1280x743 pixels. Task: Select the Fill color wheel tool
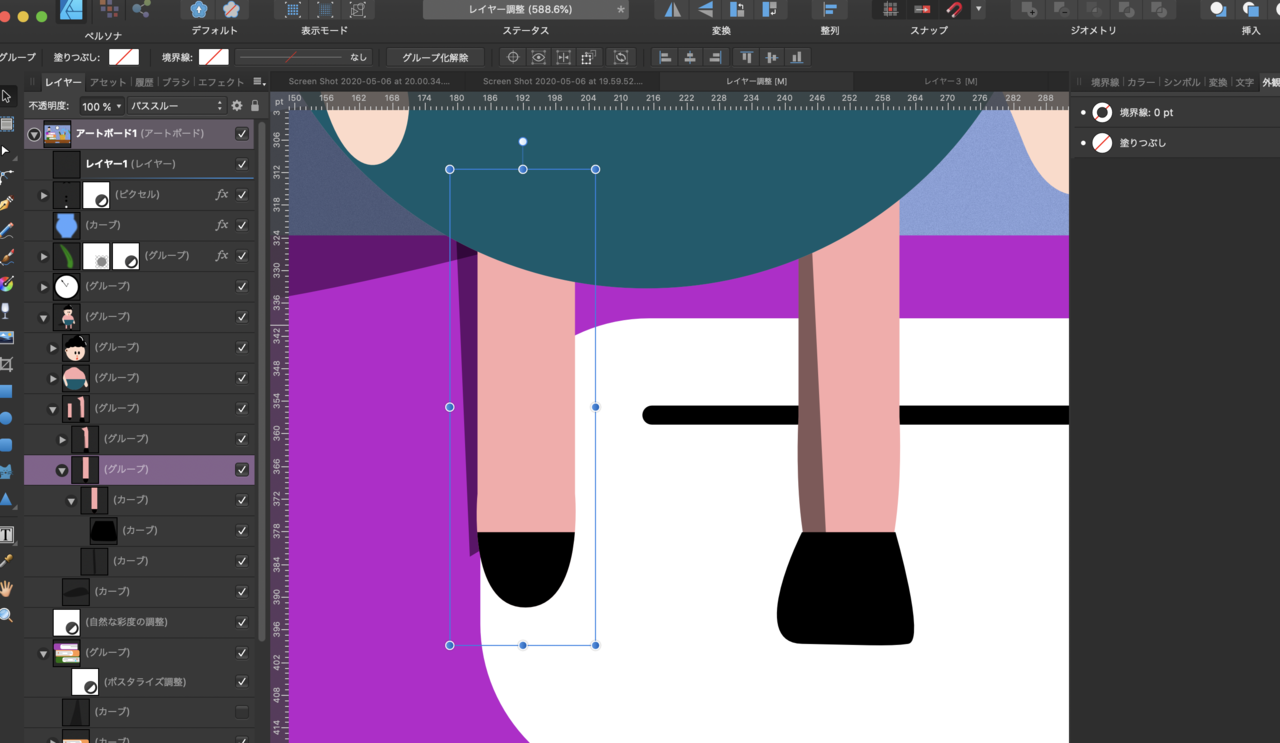coord(7,284)
